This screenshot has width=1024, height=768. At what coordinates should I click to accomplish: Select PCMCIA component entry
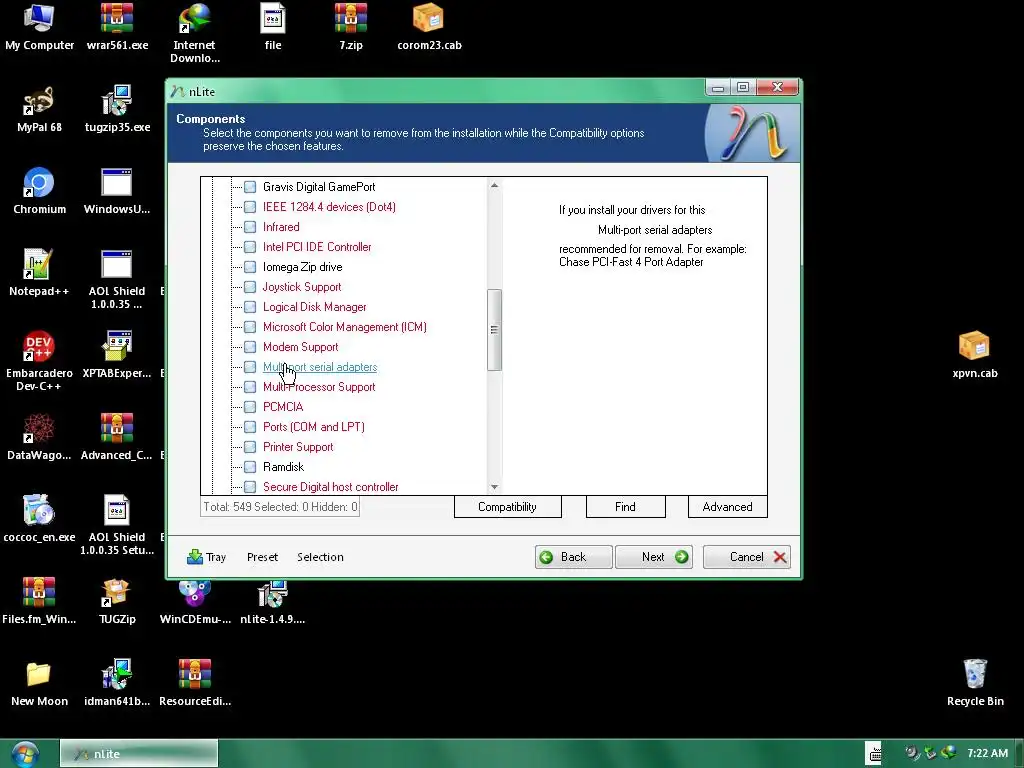283,408
